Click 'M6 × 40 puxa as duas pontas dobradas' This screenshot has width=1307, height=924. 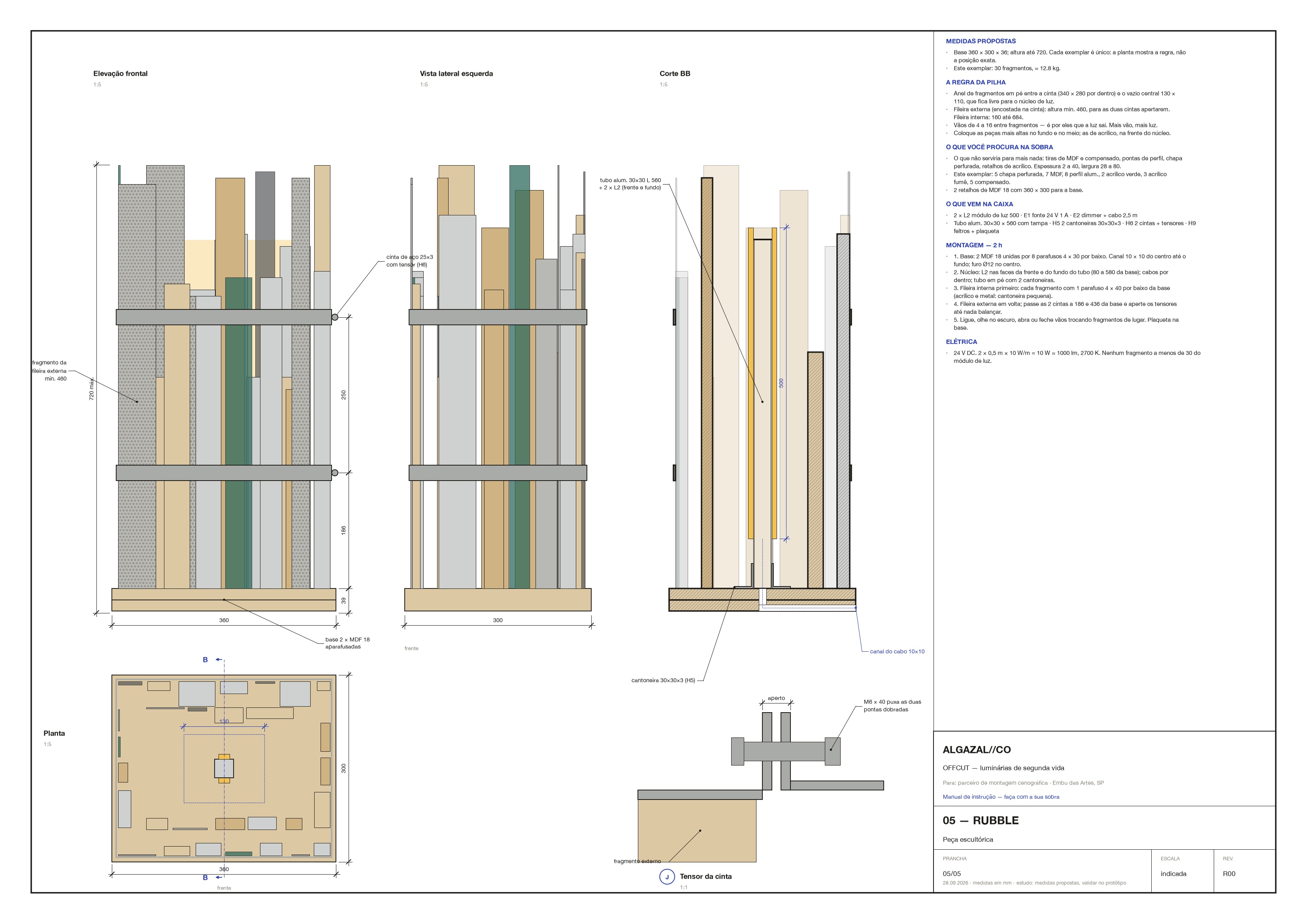tap(892, 706)
